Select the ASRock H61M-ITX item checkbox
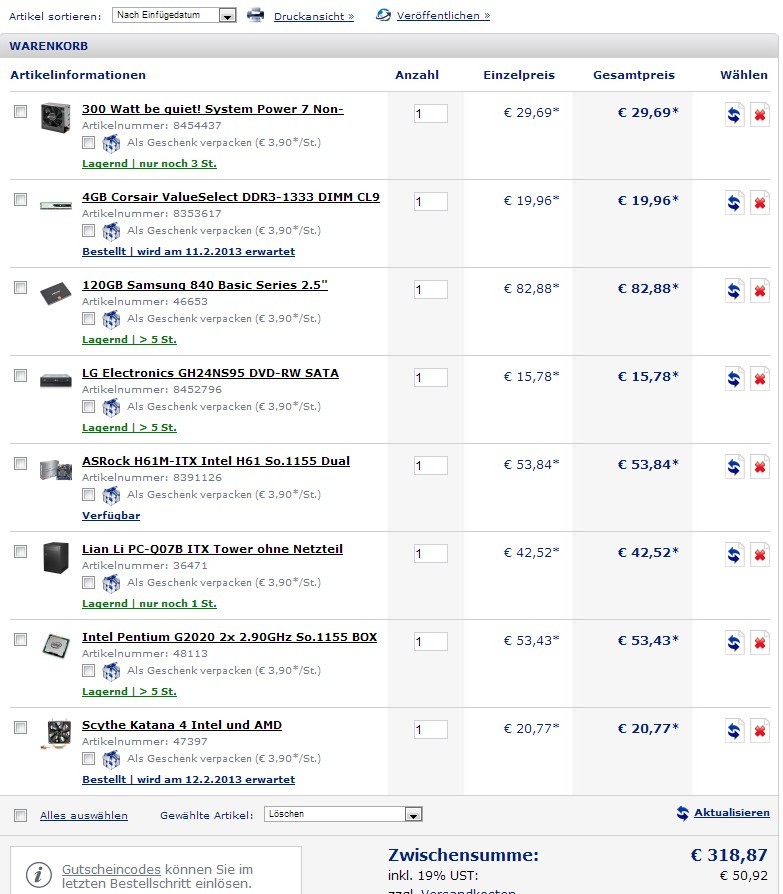 pyautogui.click(x=21, y=463)
